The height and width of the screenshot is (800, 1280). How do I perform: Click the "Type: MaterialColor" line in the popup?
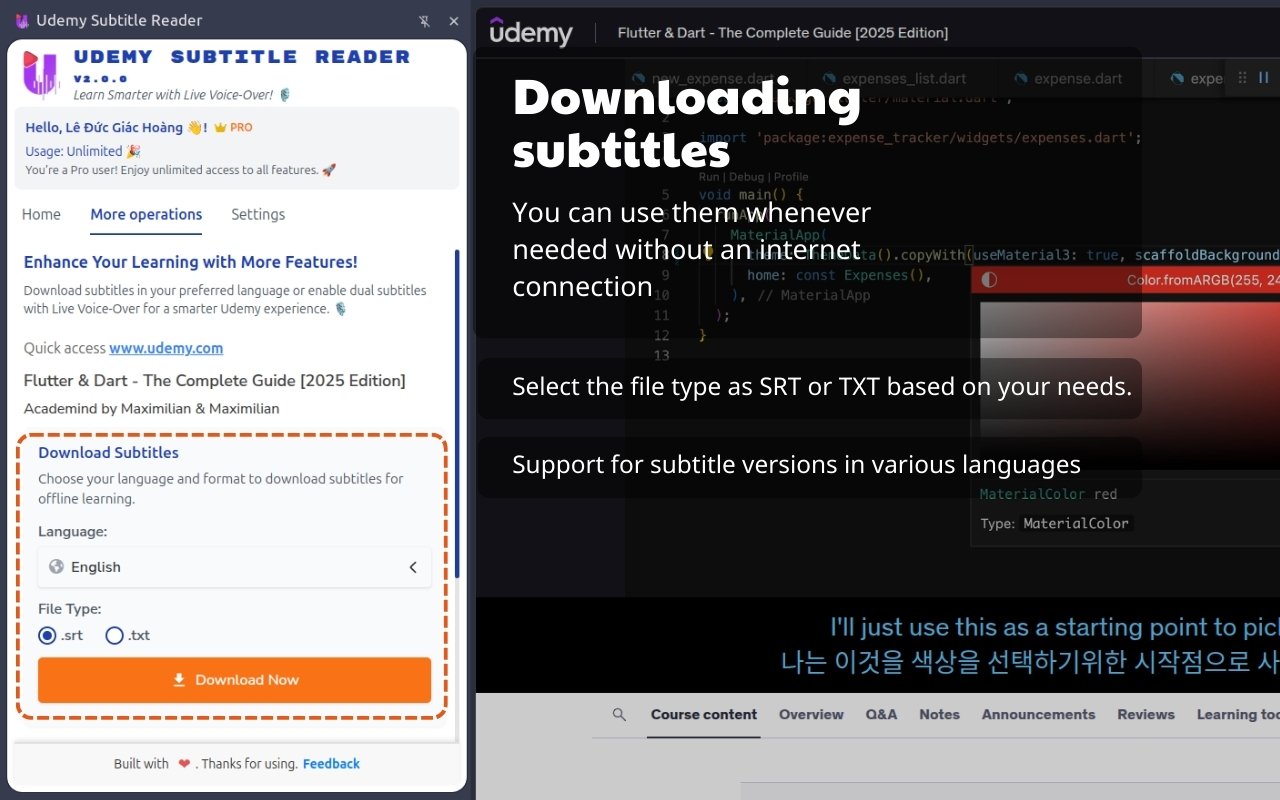click(1054, 523)
